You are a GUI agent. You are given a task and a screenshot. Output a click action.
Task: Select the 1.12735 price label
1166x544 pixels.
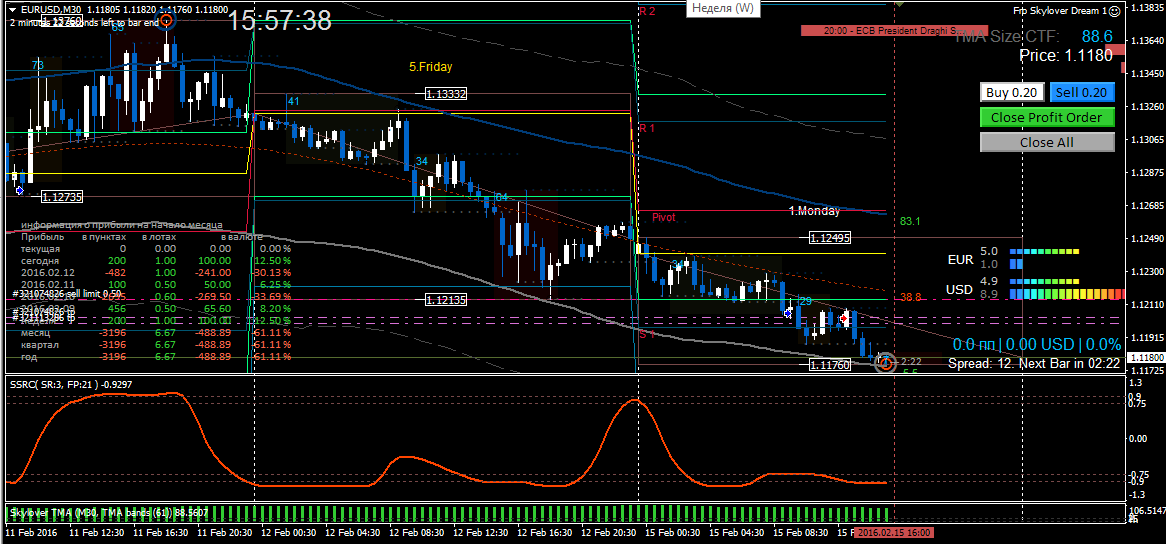click(62, 197)
